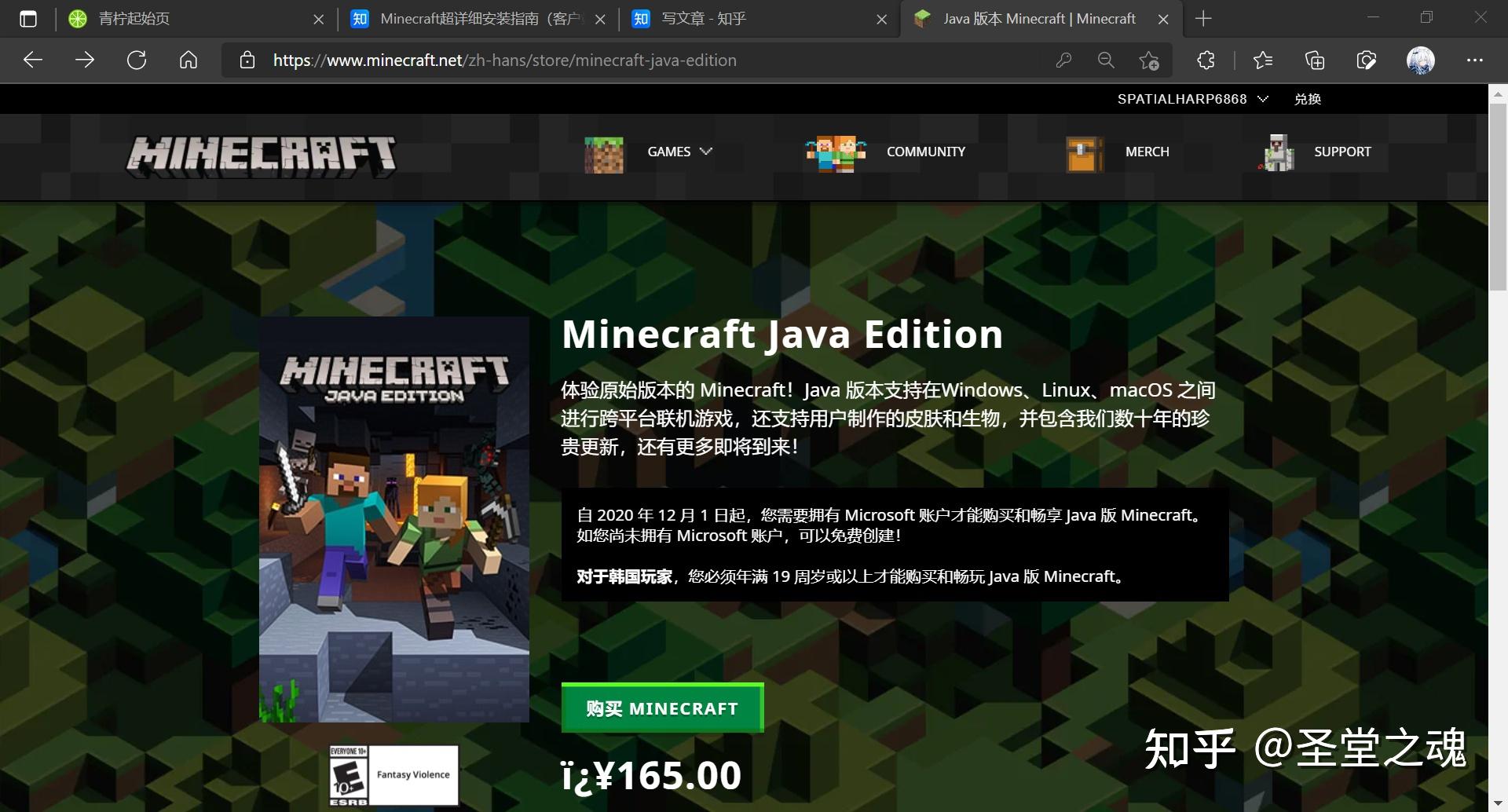Image resolution: width=1508 pixels, height=812 pixels.
Task: Open the browser home page
Action: point(188,60)
